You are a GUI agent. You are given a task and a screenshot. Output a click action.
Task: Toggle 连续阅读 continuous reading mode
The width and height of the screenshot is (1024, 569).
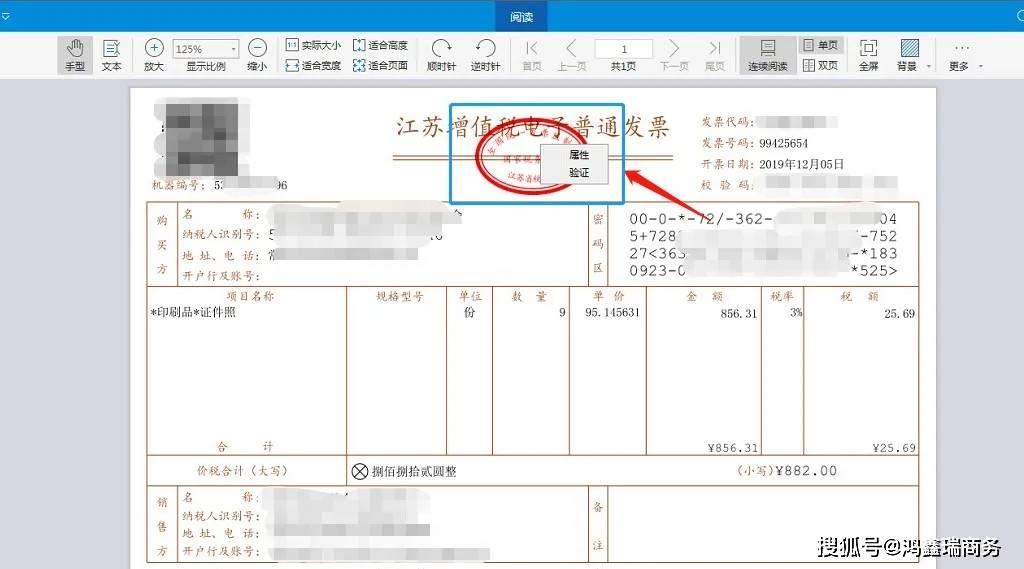(x=767, y=54)
